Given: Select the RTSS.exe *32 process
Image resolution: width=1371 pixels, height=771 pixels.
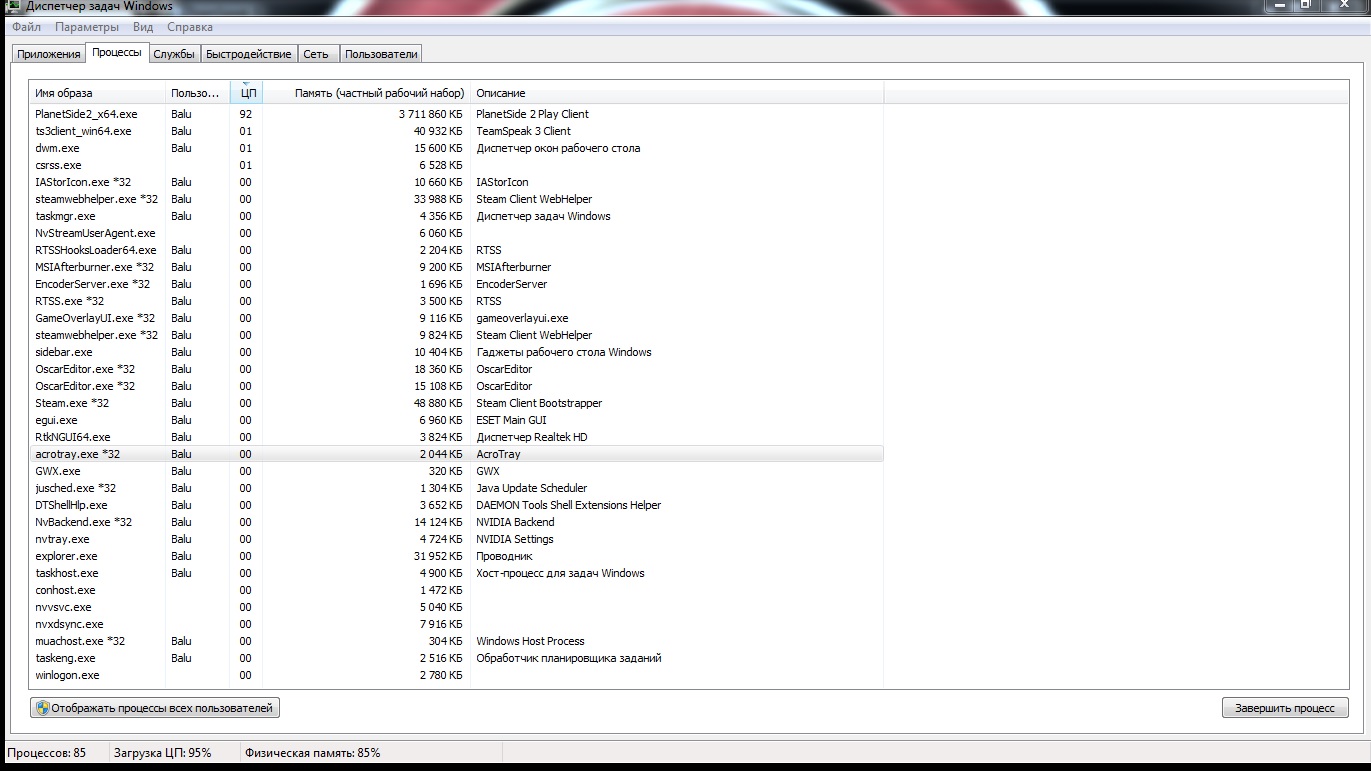Looking at the screenshot, I should [457, 301].
